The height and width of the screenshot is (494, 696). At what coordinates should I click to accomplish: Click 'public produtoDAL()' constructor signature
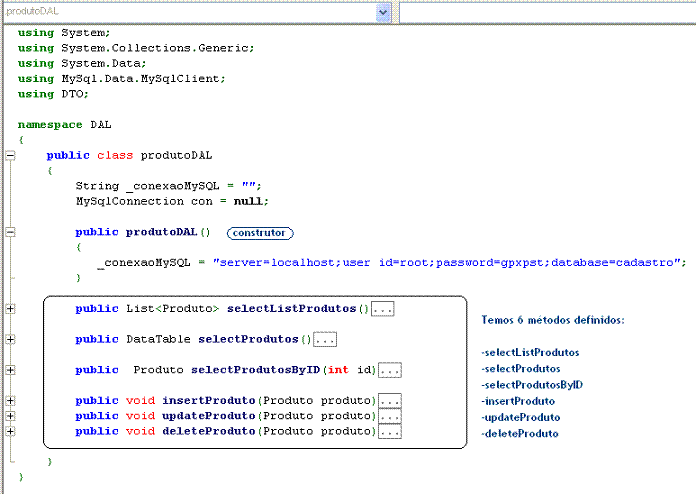(x=142, y=232)
